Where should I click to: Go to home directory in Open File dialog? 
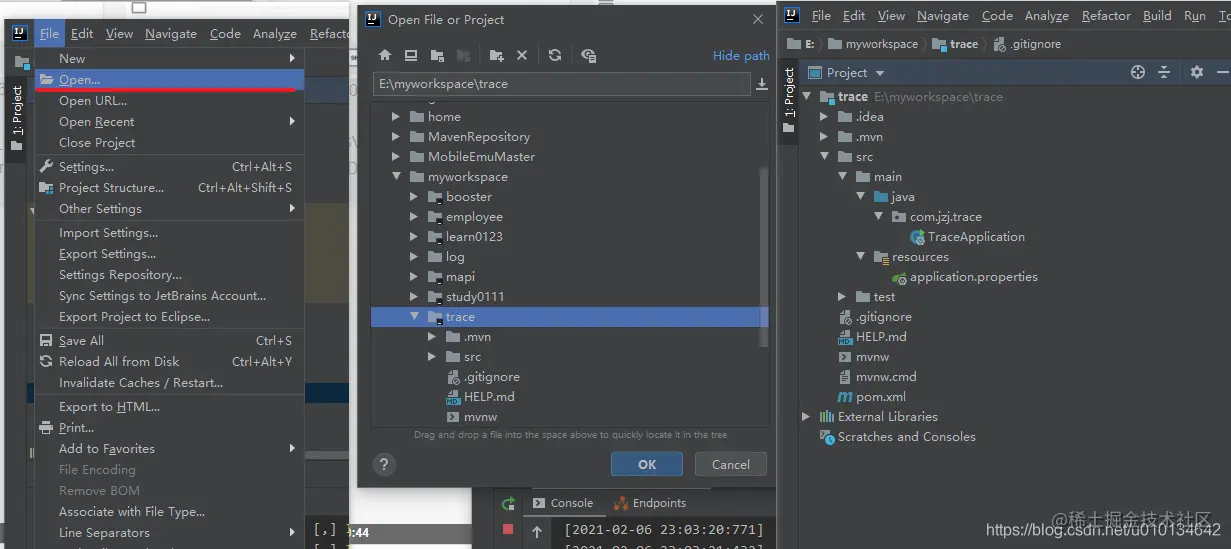pos(385,55)
